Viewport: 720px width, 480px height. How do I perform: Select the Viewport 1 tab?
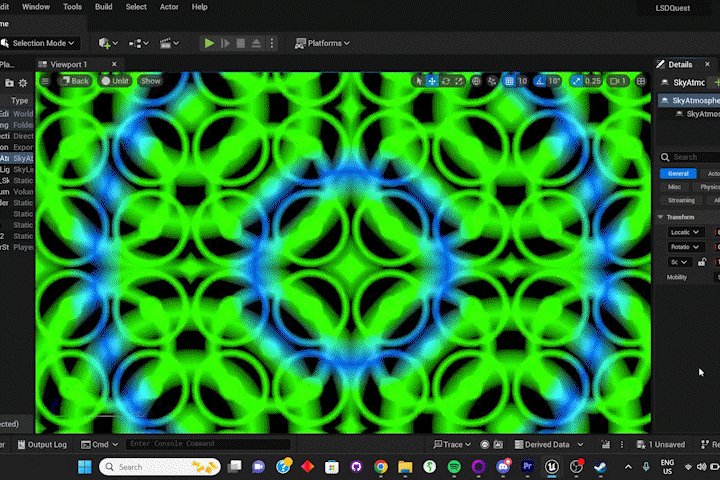[x=69, y=64]
